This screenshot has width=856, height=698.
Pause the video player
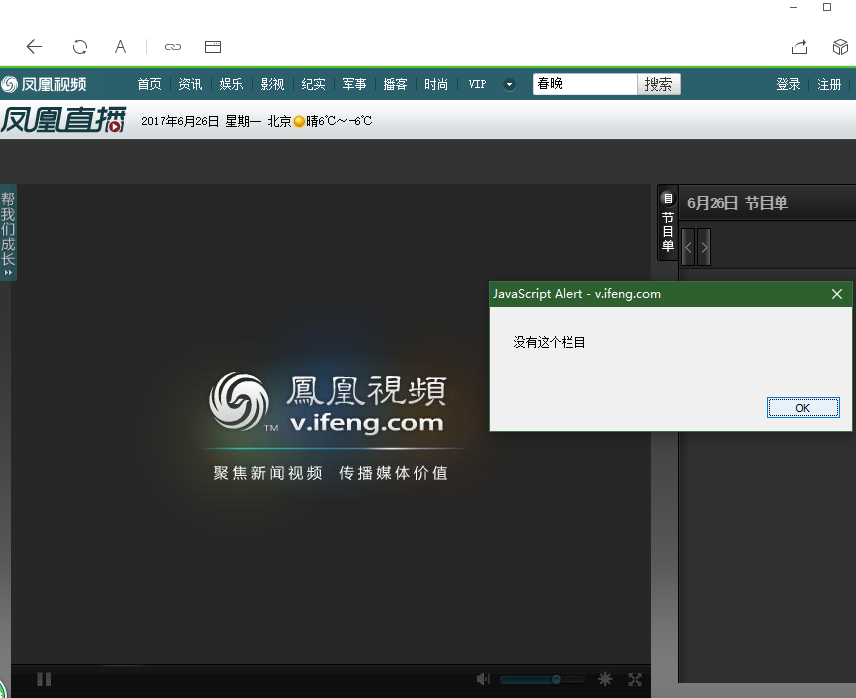point(44,679)
